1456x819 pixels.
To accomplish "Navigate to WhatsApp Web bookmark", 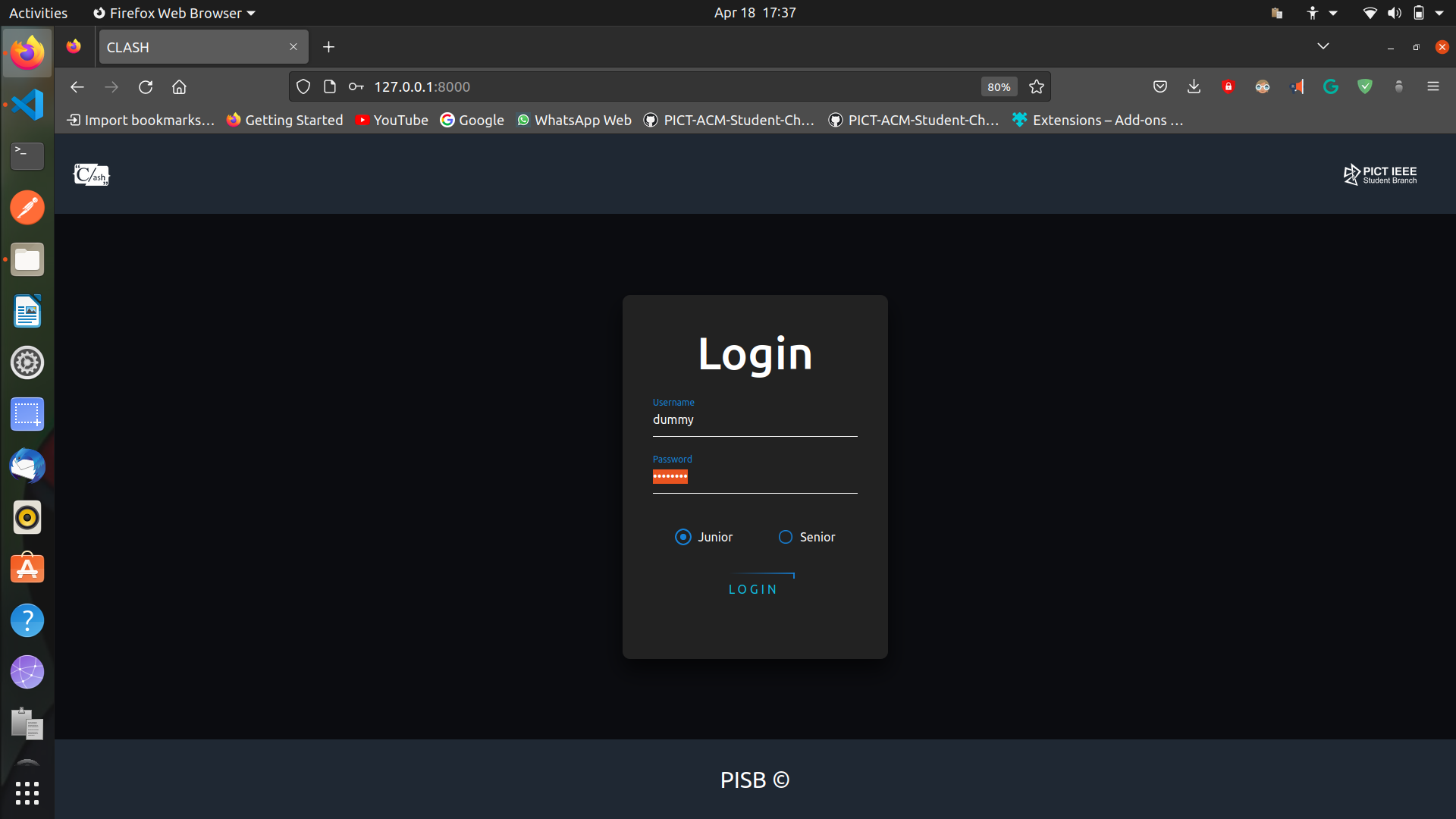I will coord(573,120).
